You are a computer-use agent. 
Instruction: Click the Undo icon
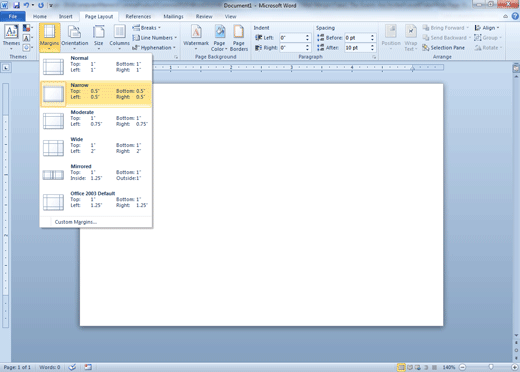26,5
